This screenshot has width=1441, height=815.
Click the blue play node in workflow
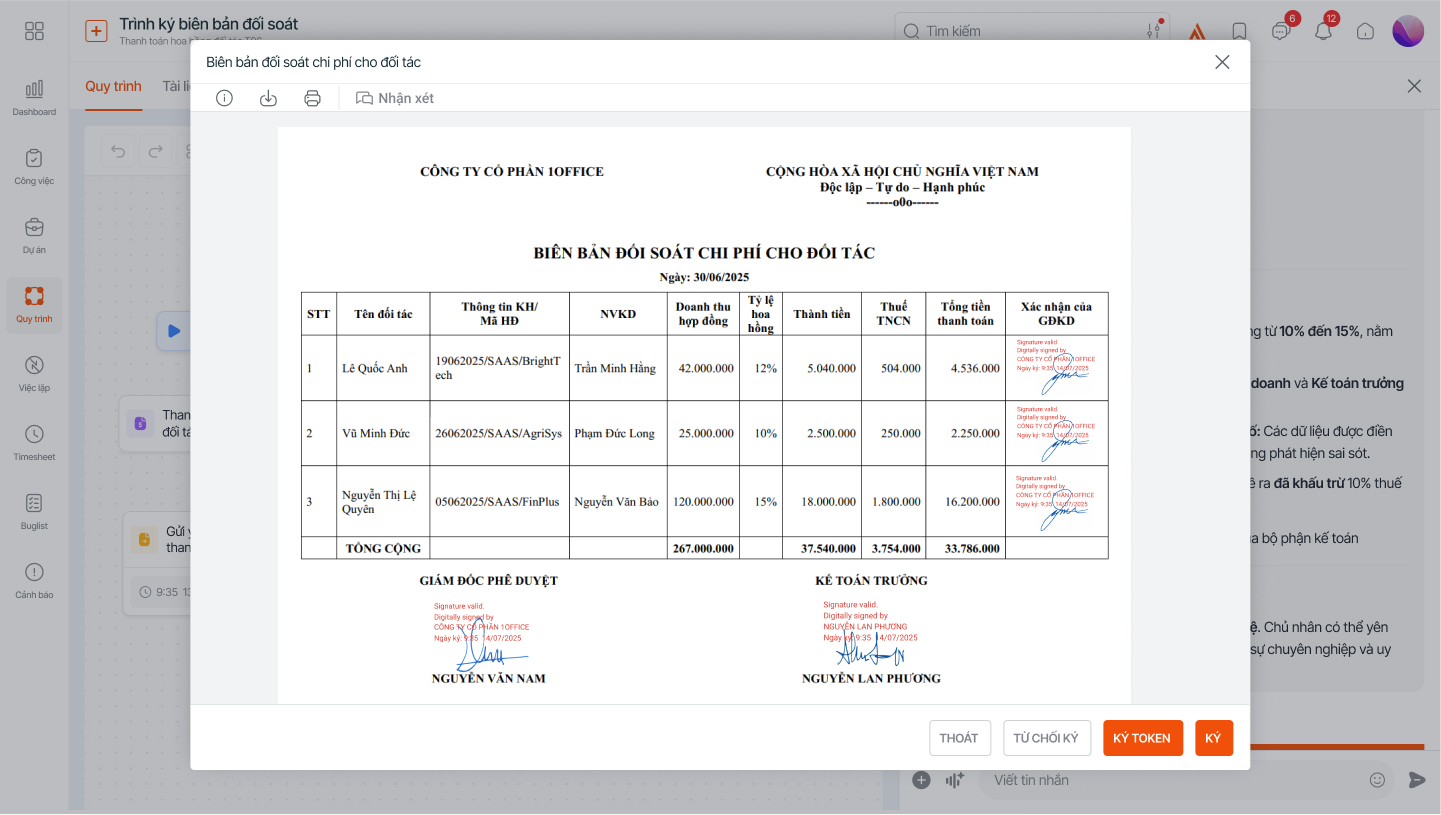pos(174,331)
